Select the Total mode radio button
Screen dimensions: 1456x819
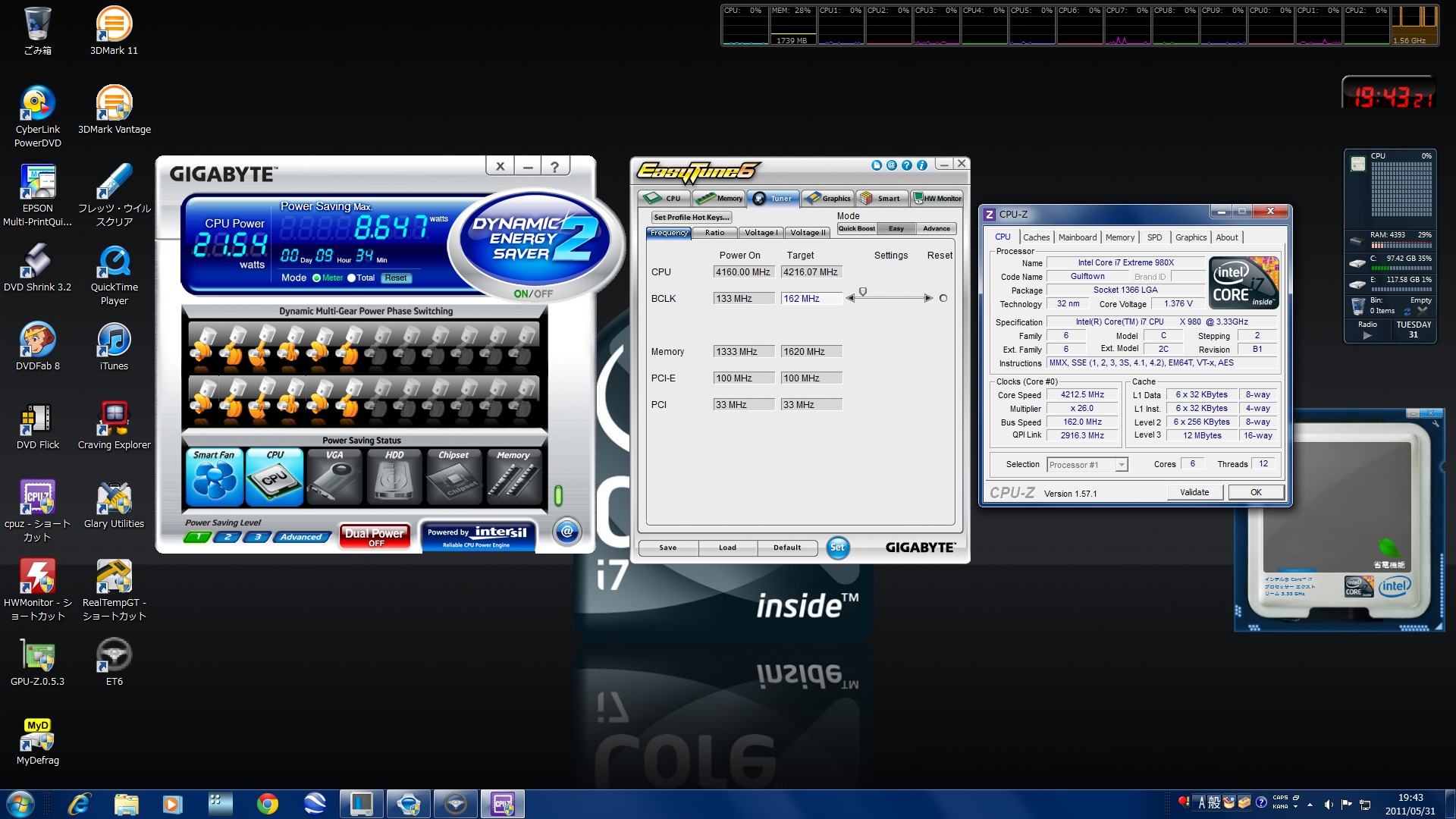coord(351,278)
